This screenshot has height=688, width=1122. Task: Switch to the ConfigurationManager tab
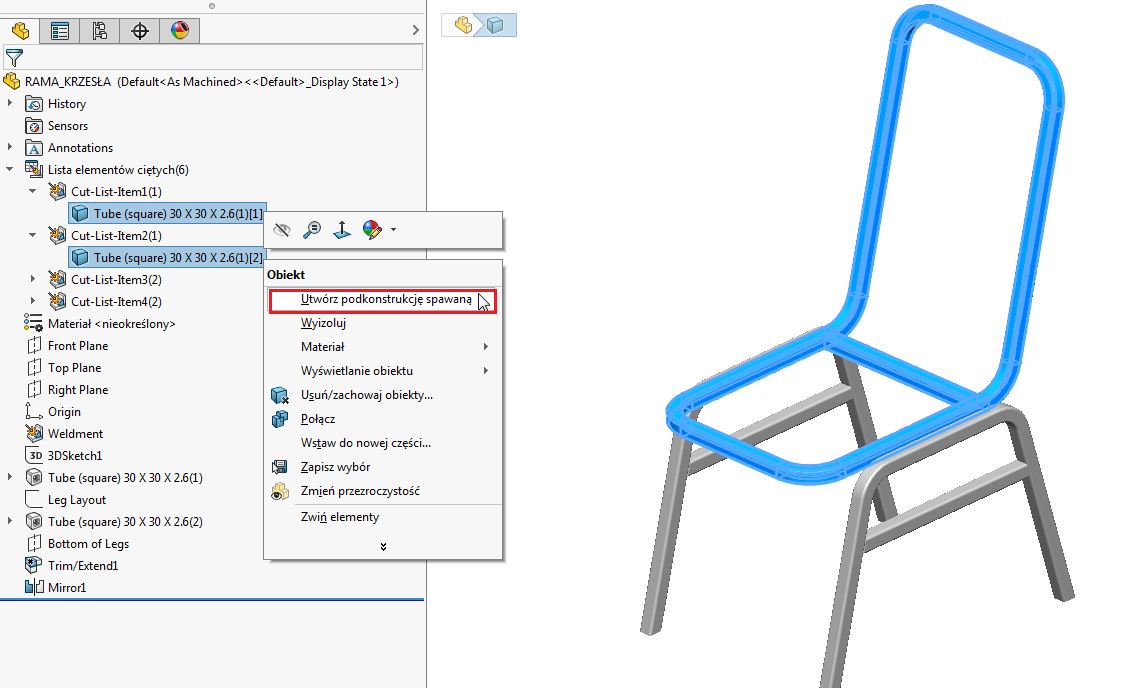coord(100,31)
